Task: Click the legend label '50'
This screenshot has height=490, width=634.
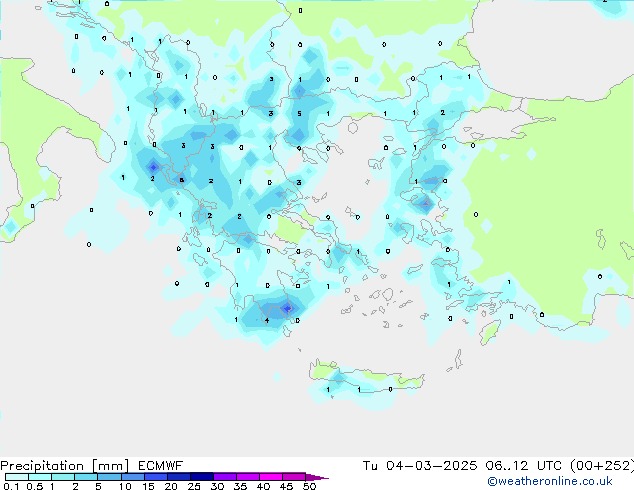Action: point(309,486)
